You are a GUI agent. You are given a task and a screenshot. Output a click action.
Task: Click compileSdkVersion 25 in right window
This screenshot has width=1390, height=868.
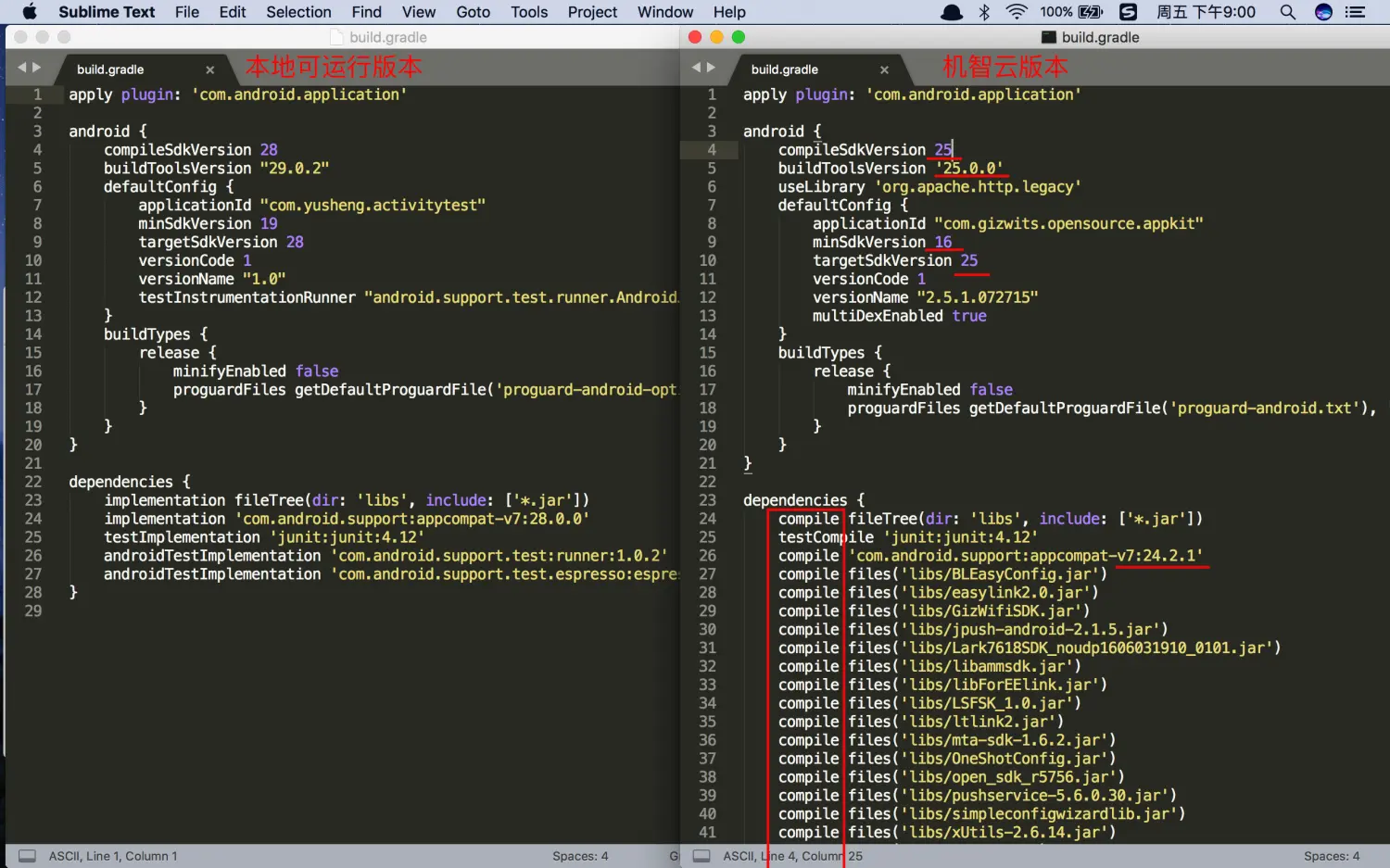866,149
